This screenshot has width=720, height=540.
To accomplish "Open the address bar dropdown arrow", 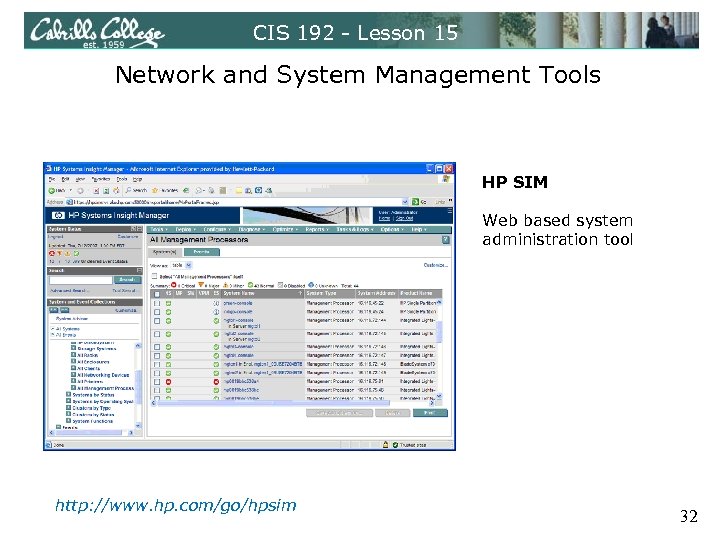I will pos(405,202).
